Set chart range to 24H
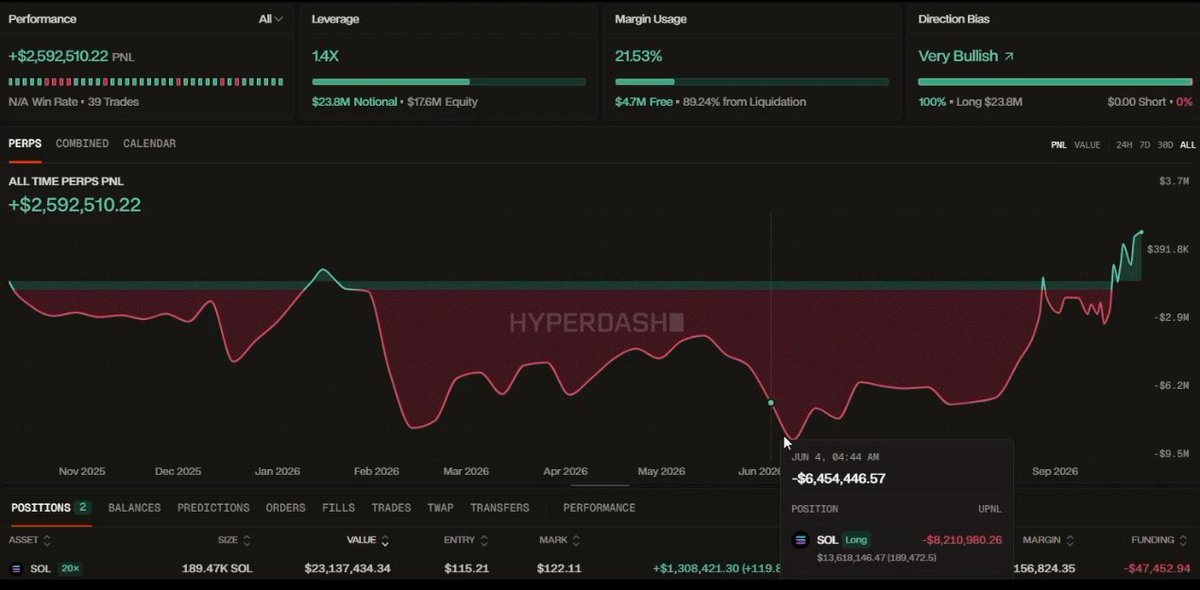This screenshot has width=1200, height=590. (1124, 145)
